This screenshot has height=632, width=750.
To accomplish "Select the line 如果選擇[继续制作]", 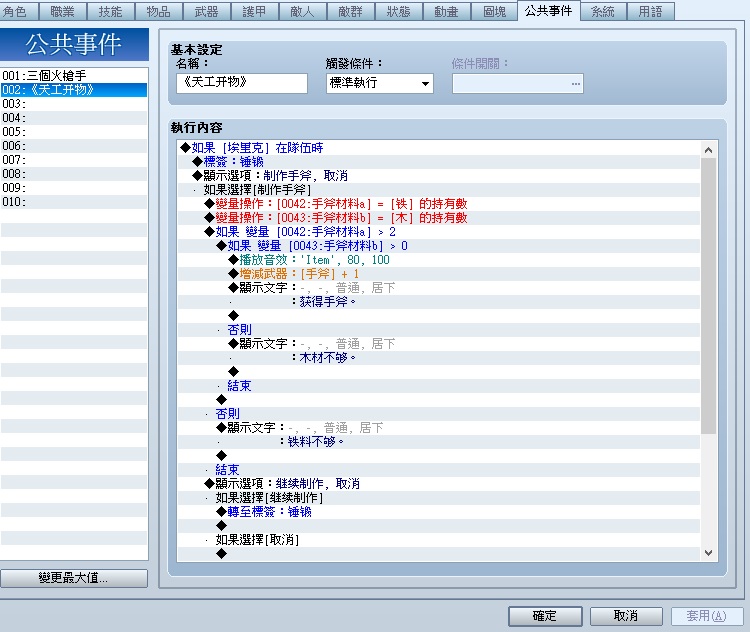I will pos(439,498).
